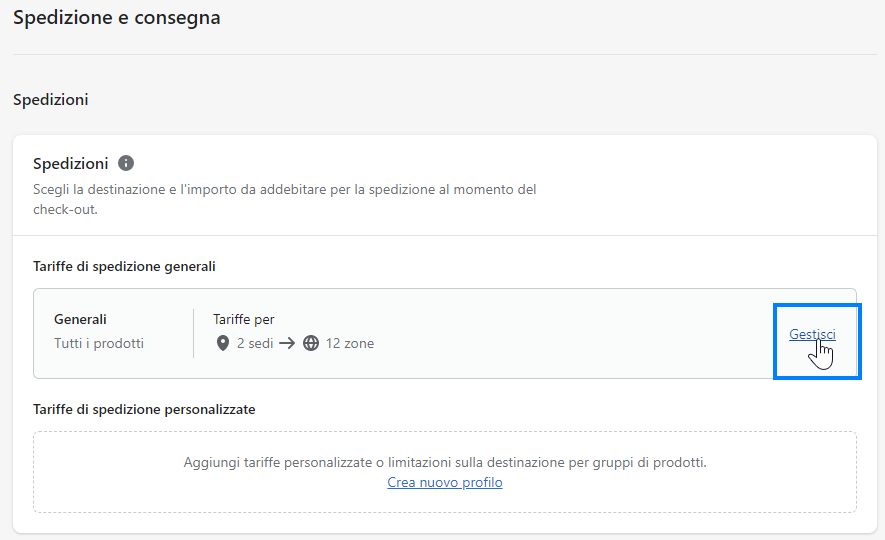This screenshot has height=540, width=885.
Task: Click the 2 sedi text
Action: point(255,343)
